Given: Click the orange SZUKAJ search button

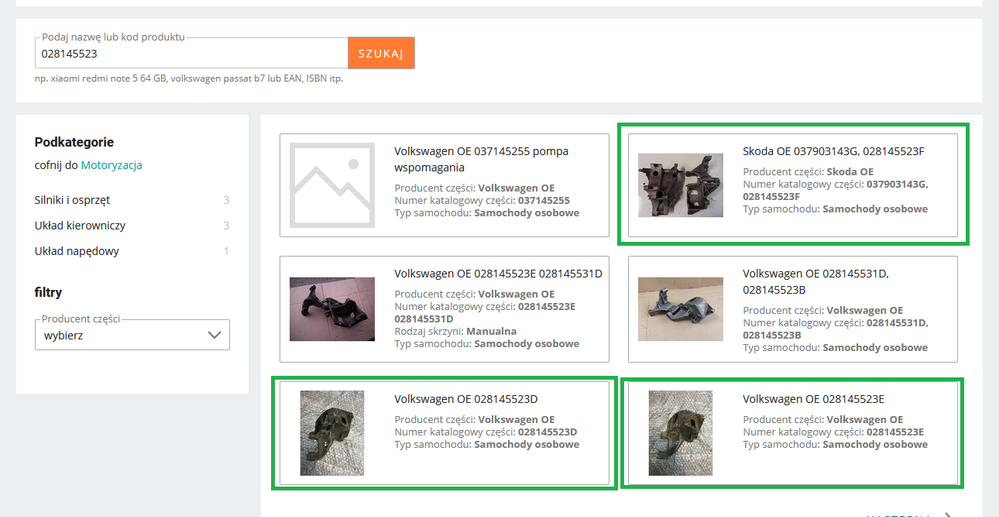Looking at the screenshot, I should coord(380,54).
